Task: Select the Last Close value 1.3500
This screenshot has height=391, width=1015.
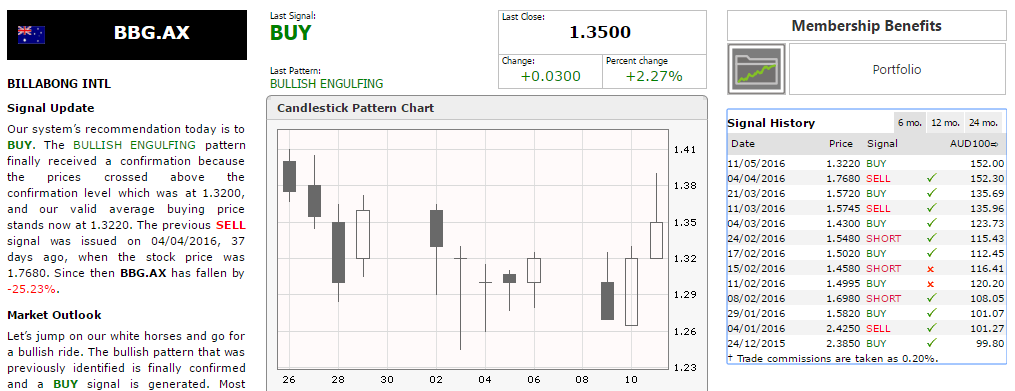Action: [x=600, y=32]
